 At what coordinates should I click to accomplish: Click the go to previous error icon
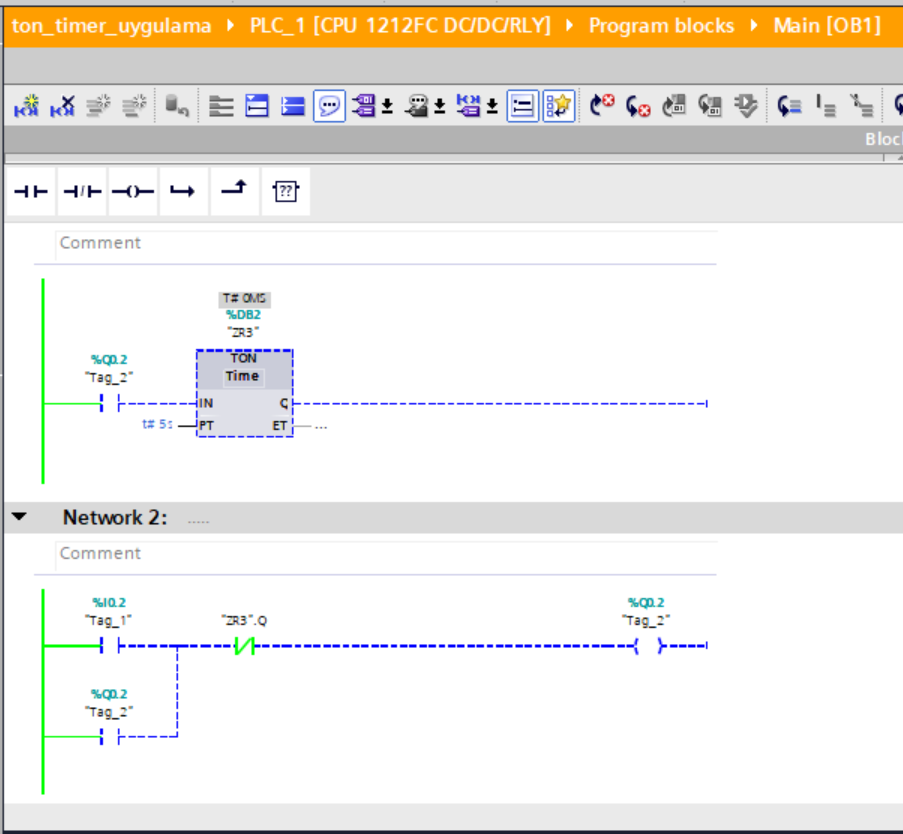[x=602, y=106]
